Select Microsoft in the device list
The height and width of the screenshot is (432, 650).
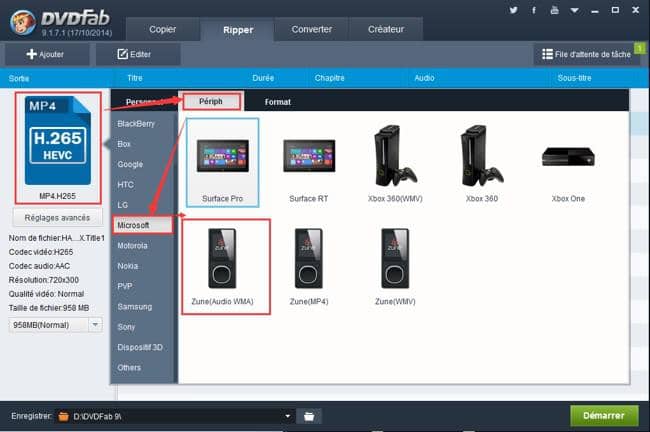143,225
